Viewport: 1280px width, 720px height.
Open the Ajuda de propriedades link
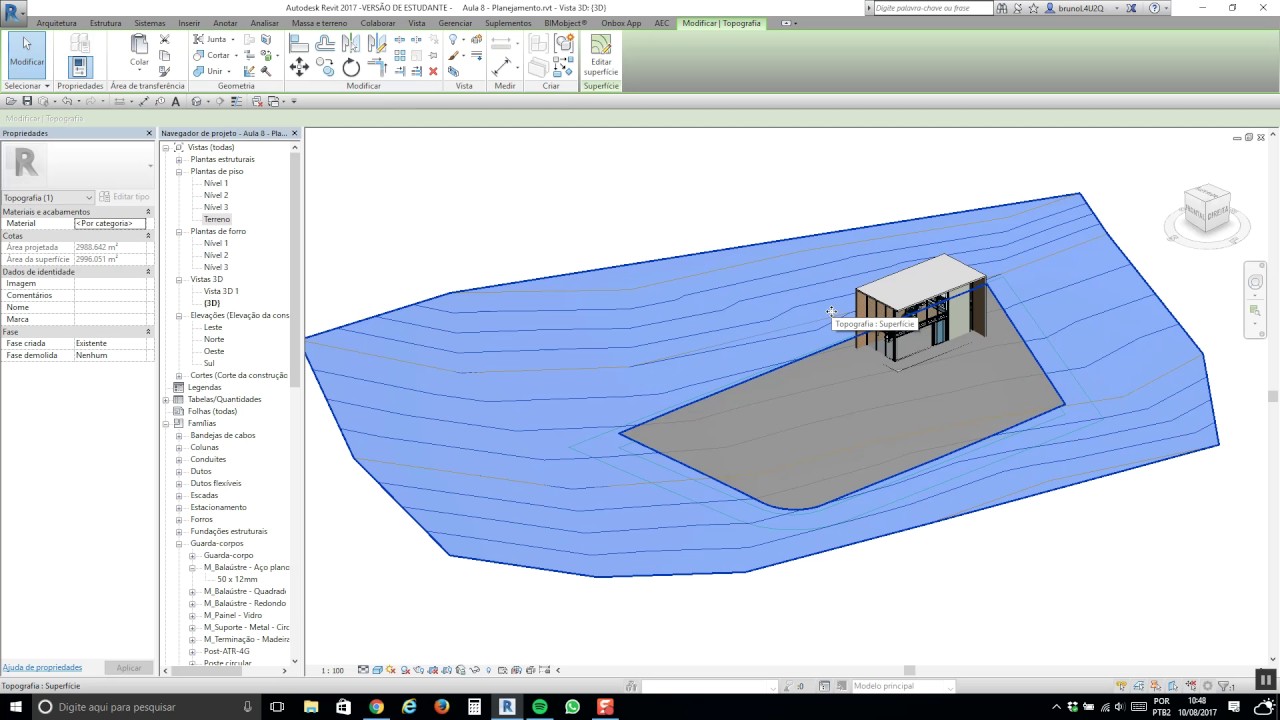42,667
